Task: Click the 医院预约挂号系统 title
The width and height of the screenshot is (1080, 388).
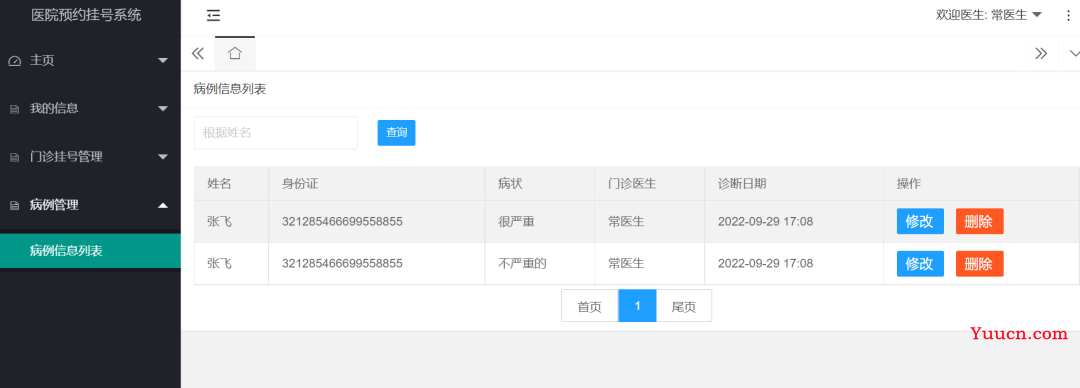Action: pos(86,15)
